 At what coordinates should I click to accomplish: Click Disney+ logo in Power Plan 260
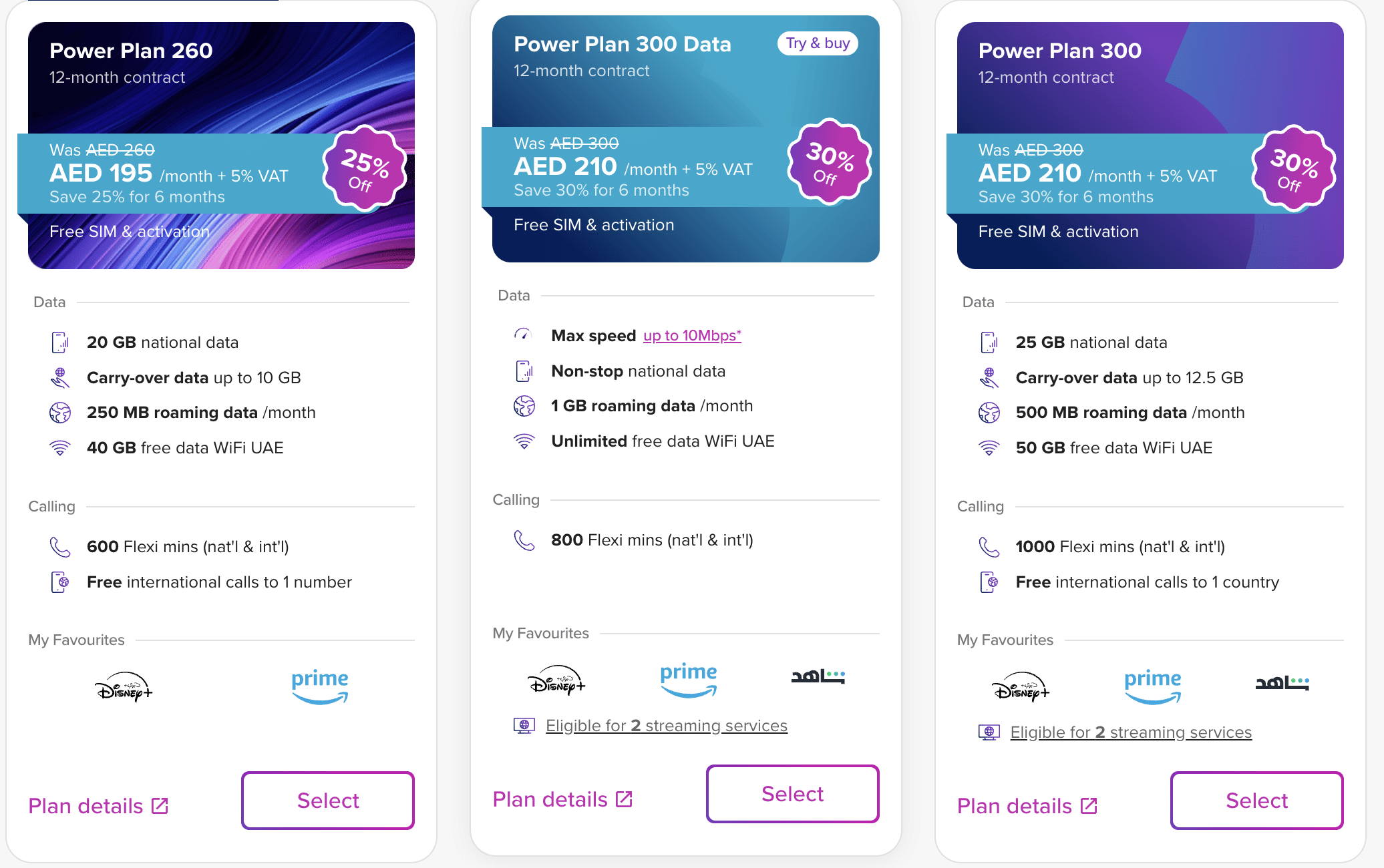[x=124, y=686]
